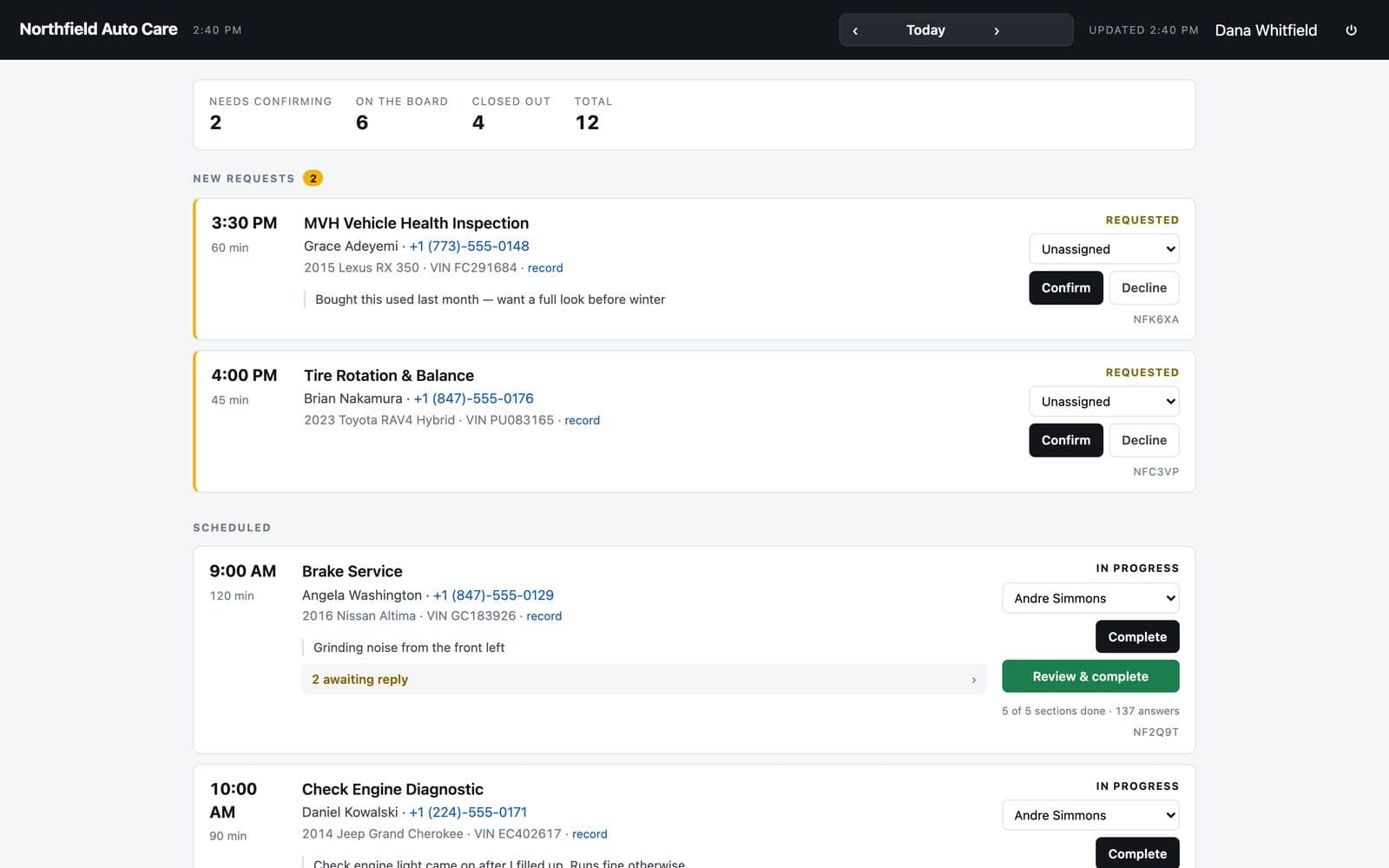The width and height of the screenshot is (1389, 868).
Task: Decline Grace Adeyemi's inspection request
Action: (x=1144, y=288)
